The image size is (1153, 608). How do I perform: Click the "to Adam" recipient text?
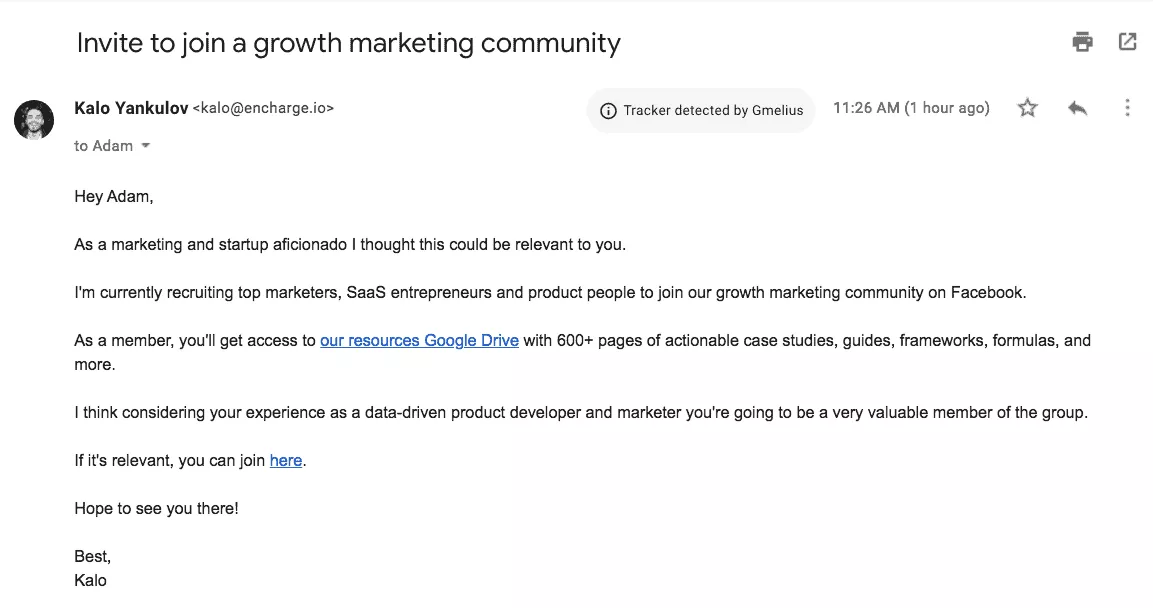[x=103, y=146]
